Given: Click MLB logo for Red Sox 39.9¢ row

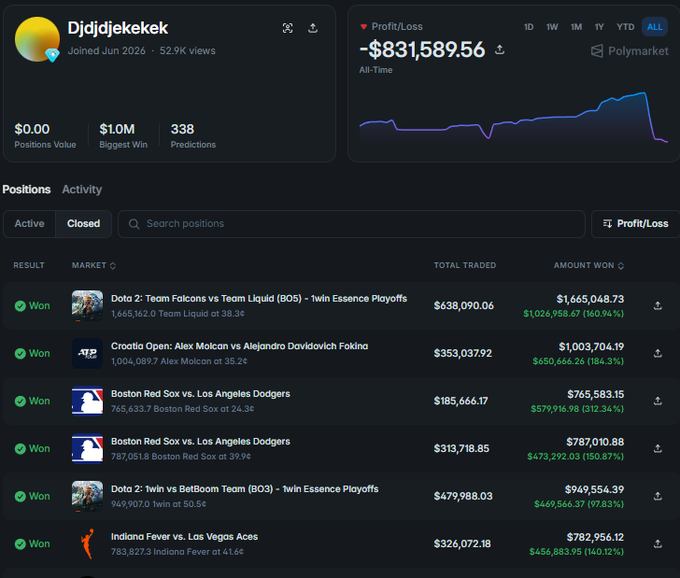Looking at the screenshot, I should (x=87, y=448).
